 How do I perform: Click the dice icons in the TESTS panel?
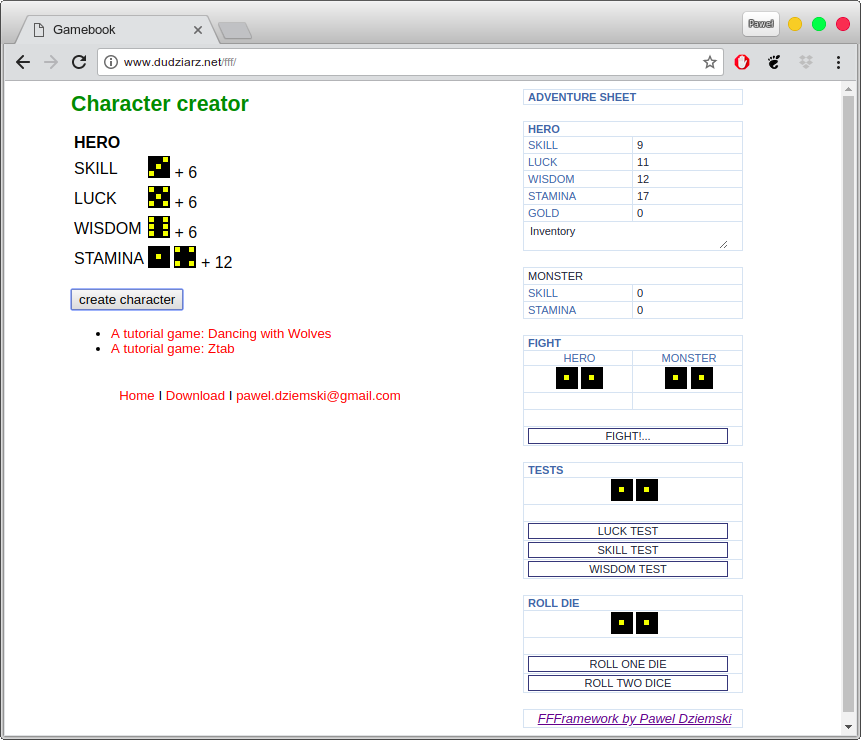[634, 490]
